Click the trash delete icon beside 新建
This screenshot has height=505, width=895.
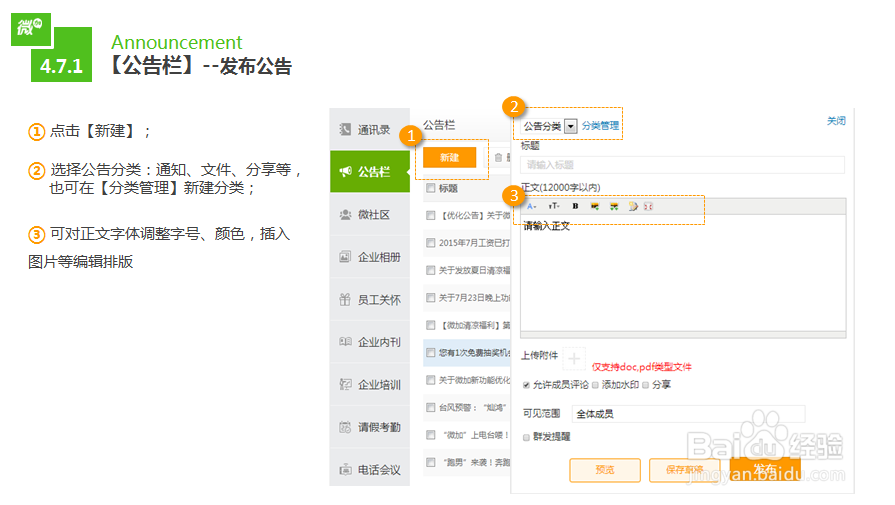[498, 157]
